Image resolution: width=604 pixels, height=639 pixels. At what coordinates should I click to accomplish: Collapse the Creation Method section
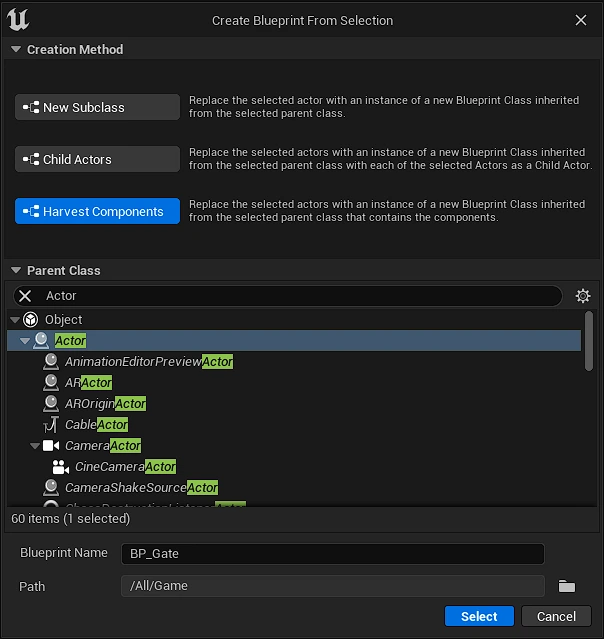click(15, 50)
